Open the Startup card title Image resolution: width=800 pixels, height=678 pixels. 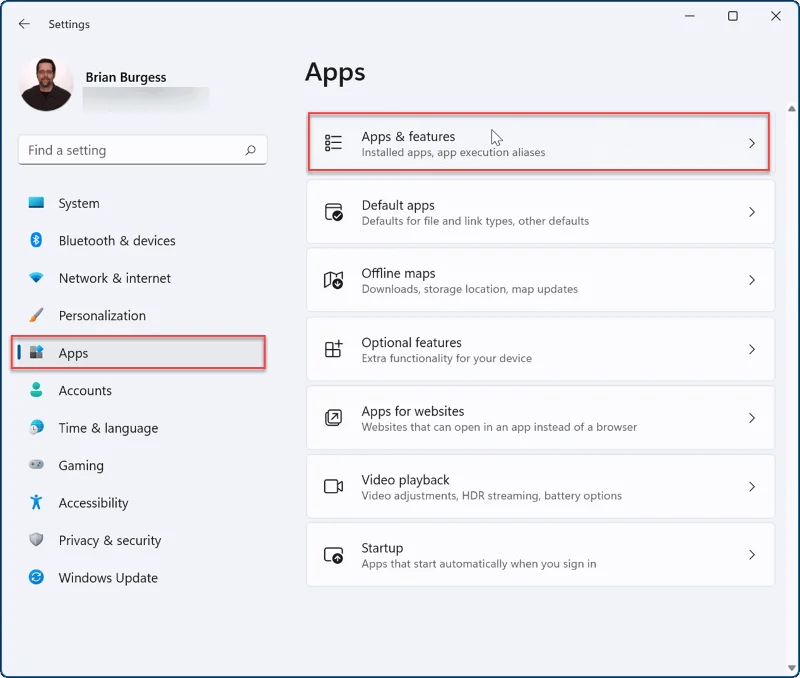pos(382,548)
